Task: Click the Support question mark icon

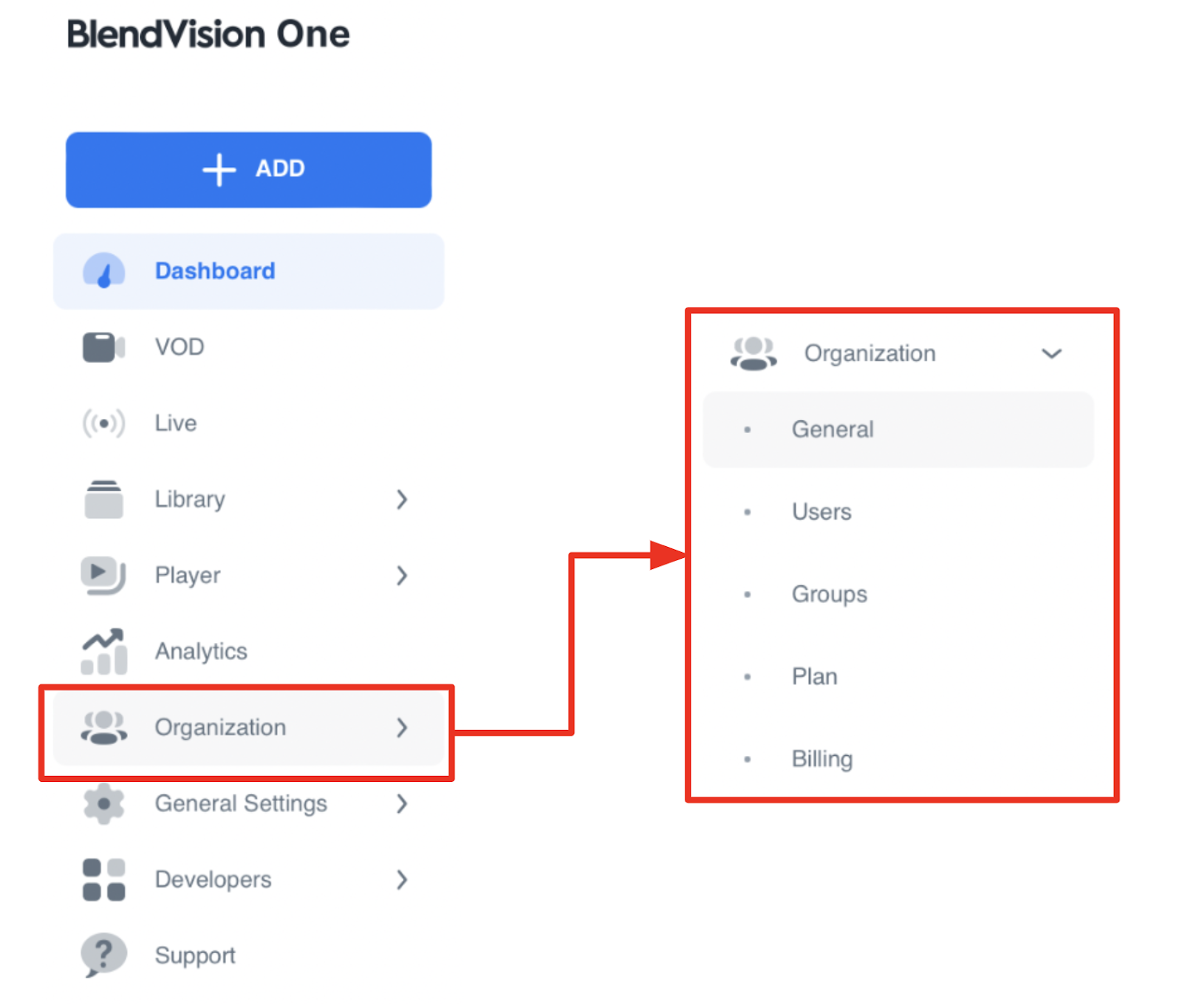Action: [x=103, y=955]
